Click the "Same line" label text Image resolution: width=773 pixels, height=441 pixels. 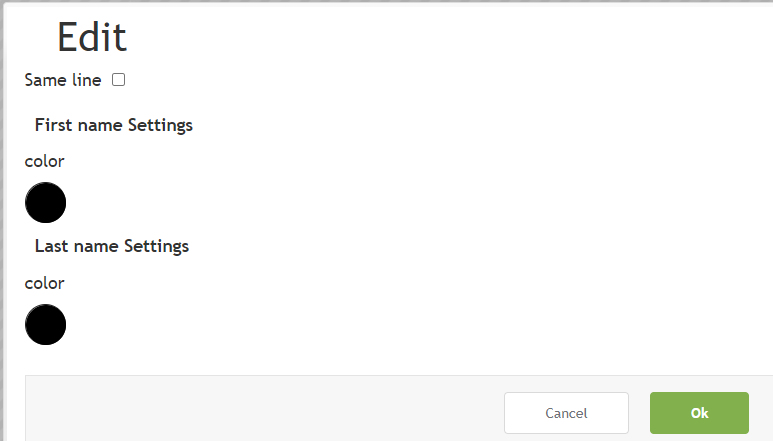(x=63, y=80)
